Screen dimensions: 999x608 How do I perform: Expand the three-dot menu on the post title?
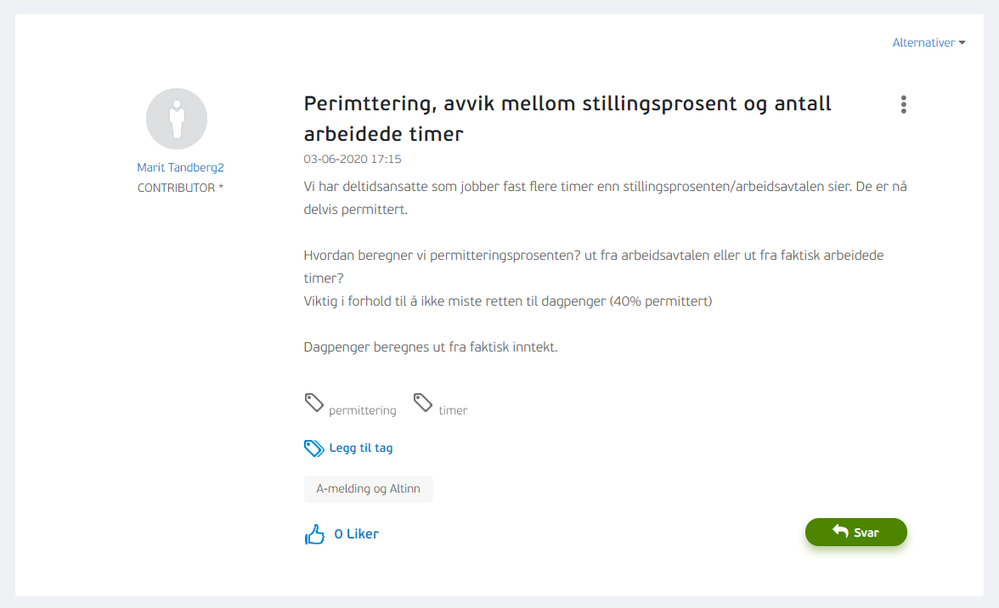(x=903, y=104)
